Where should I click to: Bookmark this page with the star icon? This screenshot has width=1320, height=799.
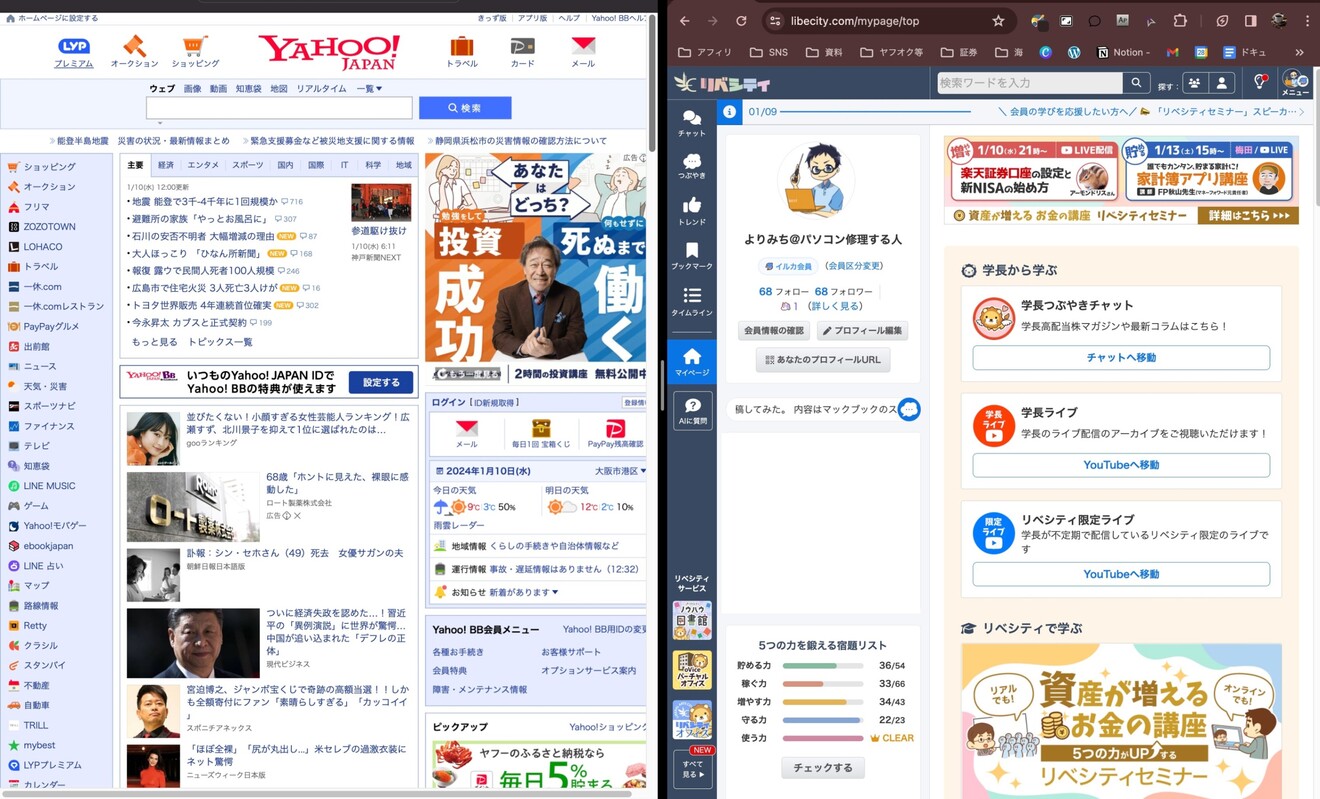pyautogui.click(x=998, y=21)
